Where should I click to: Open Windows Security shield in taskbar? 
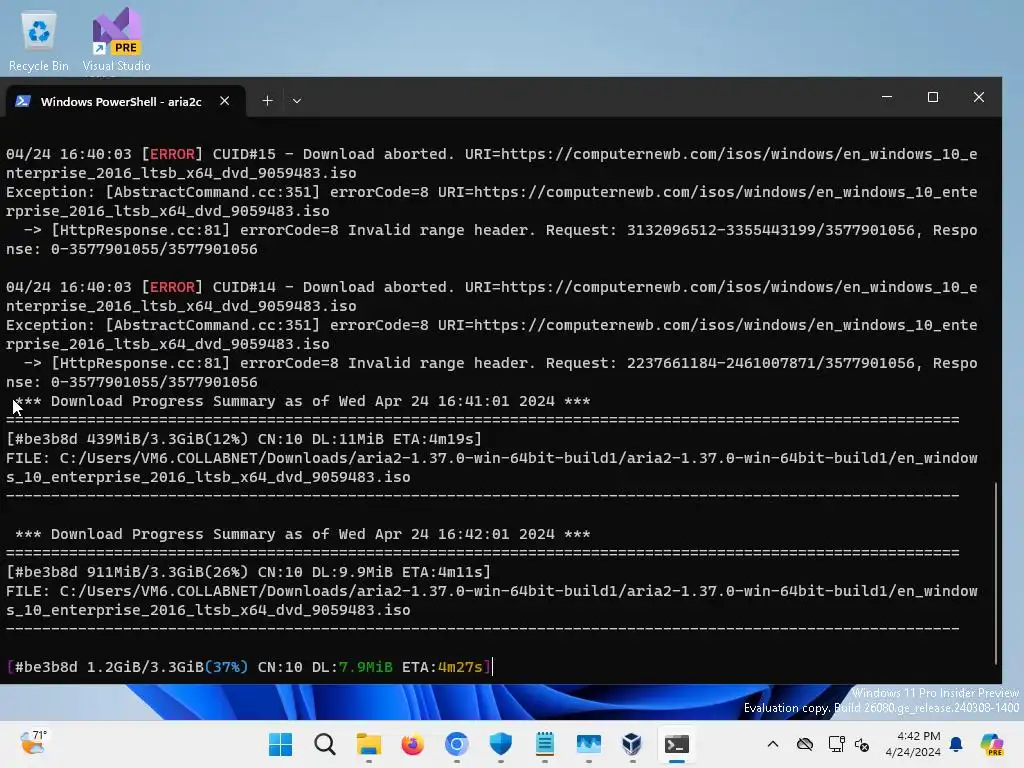500,744
